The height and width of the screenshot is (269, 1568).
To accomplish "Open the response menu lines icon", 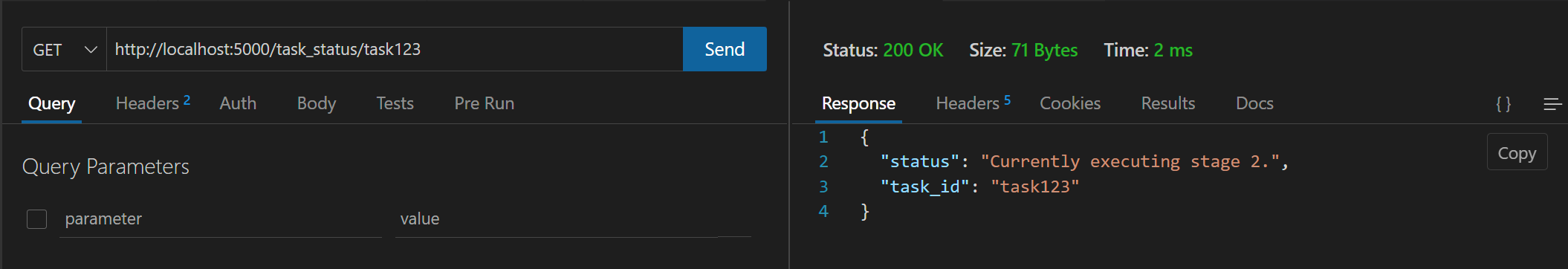I will coord(1552,104).
